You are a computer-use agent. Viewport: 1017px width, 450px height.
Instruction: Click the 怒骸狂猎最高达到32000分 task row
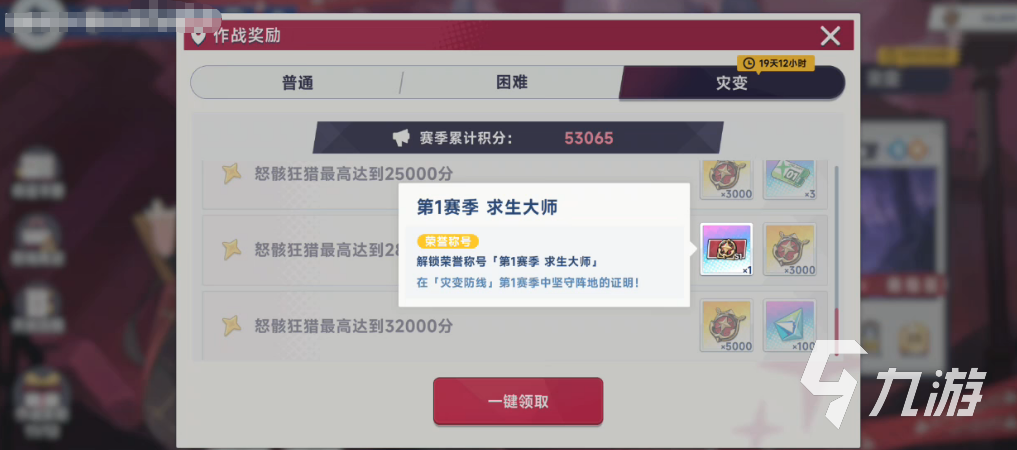point(515,326)
